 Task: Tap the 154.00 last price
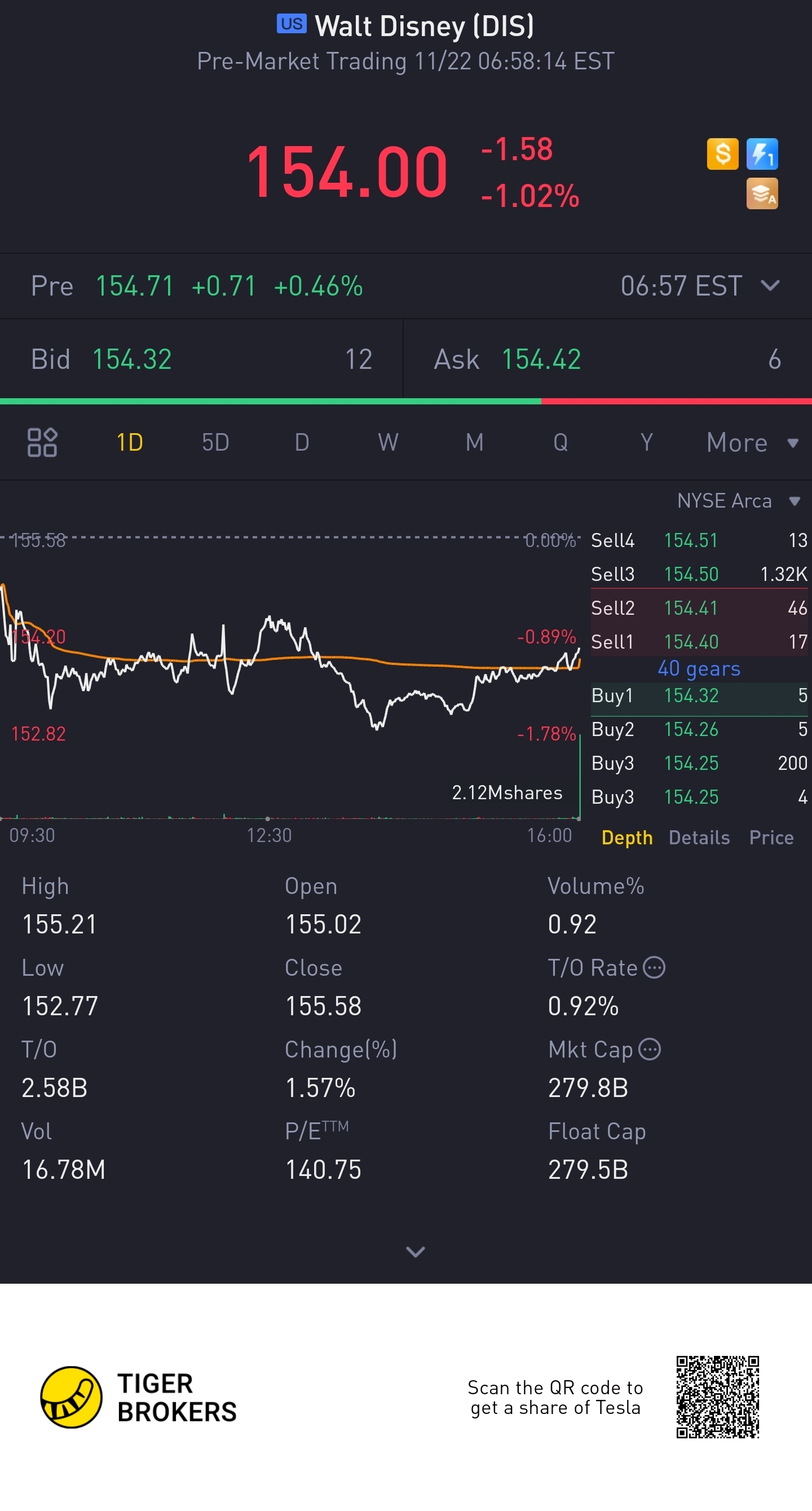click(x=347, y=172)
